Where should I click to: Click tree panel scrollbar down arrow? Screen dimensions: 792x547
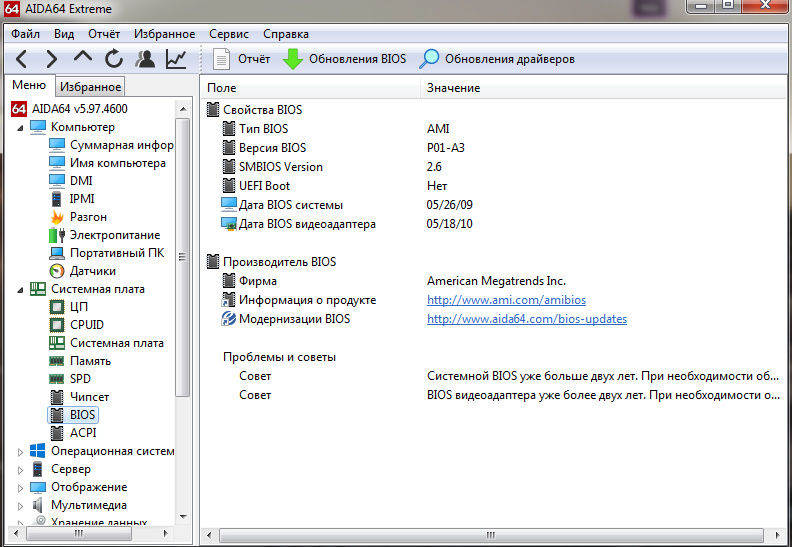[183, 517]
